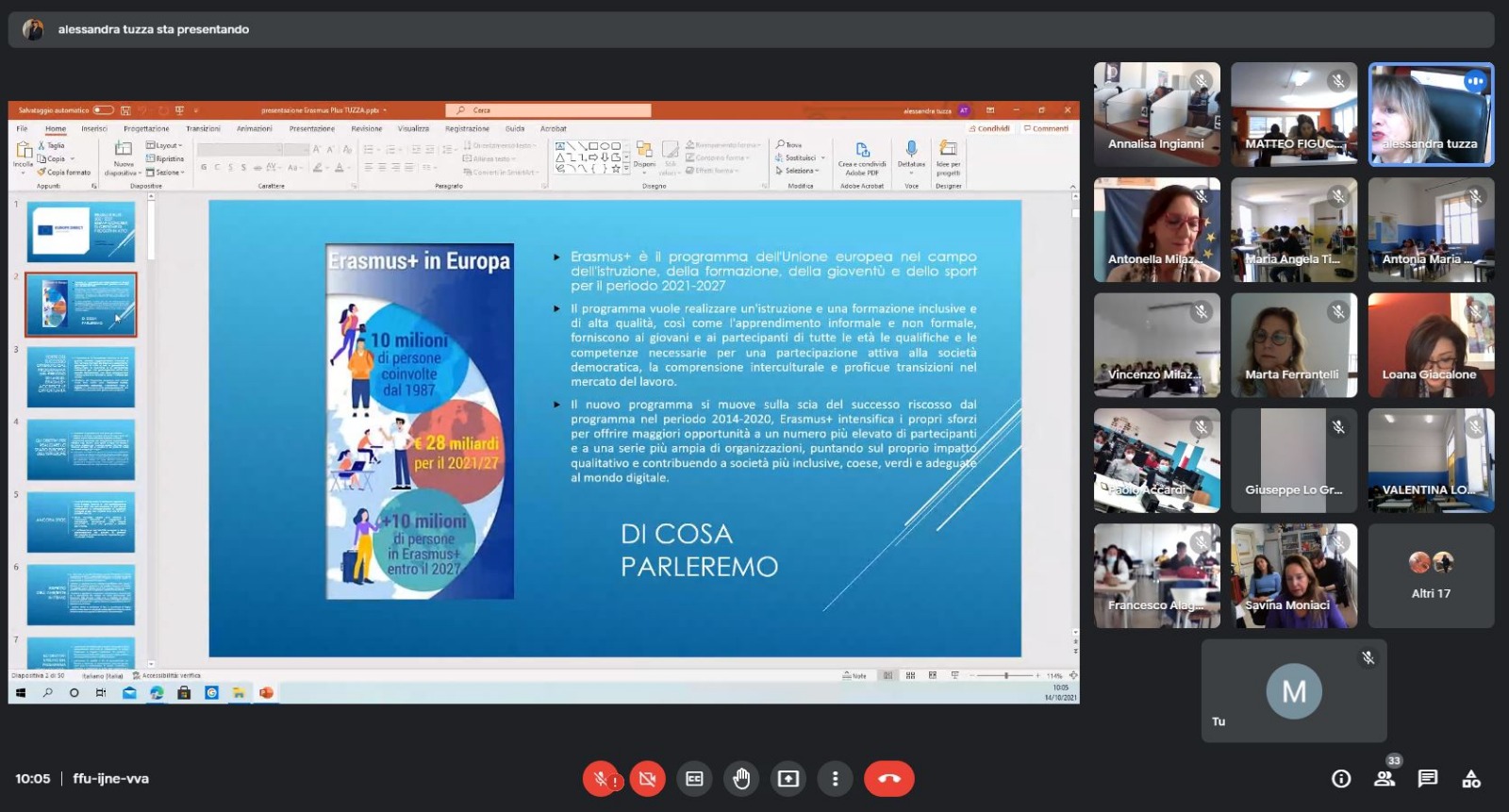Expand the Copia dropdown arrow
1509x812 pixels.
point(73,158)
